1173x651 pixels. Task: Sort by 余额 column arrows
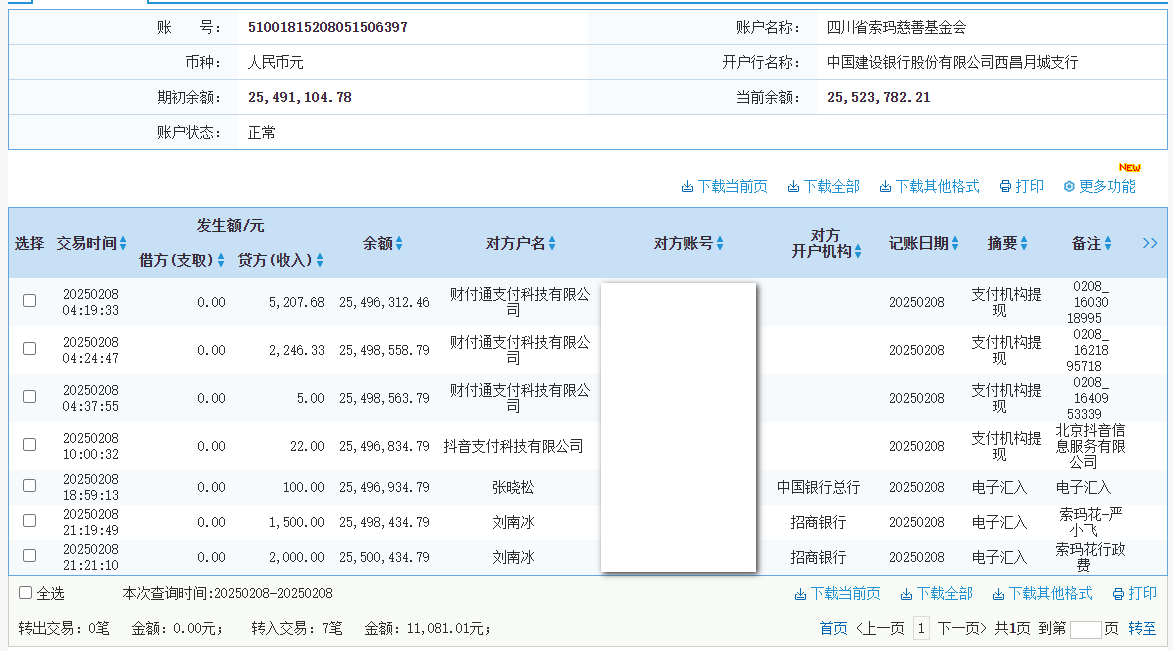tap(399, 243)
